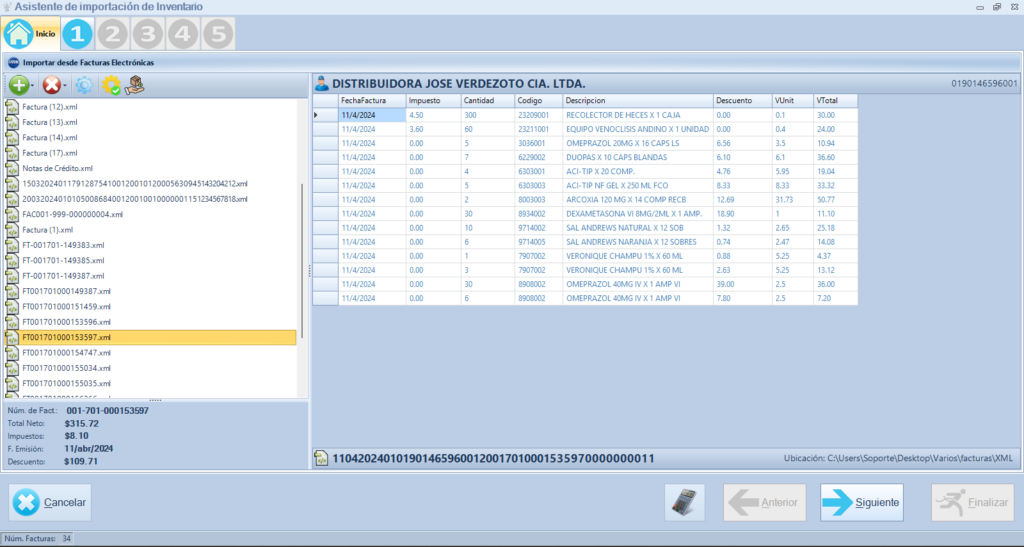Click the Cantidad column header
Viewport: 1024px width, 547px height.
487,101
